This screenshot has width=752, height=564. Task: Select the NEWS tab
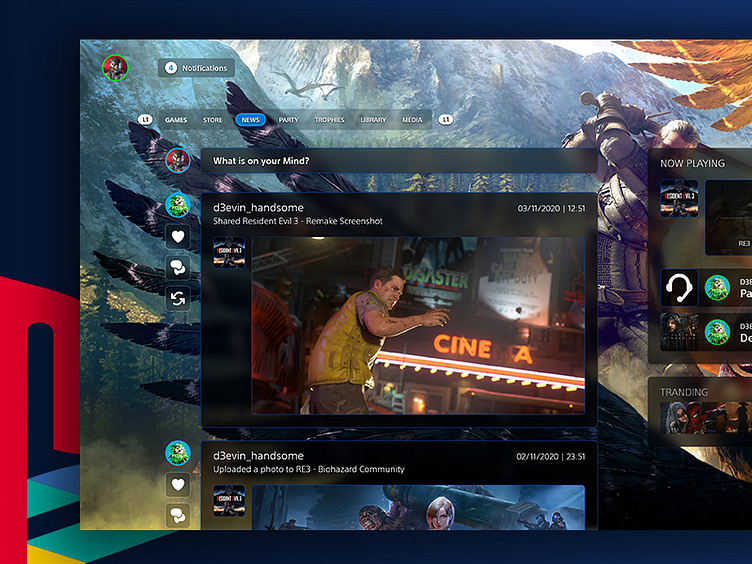(x=250, y=120)
